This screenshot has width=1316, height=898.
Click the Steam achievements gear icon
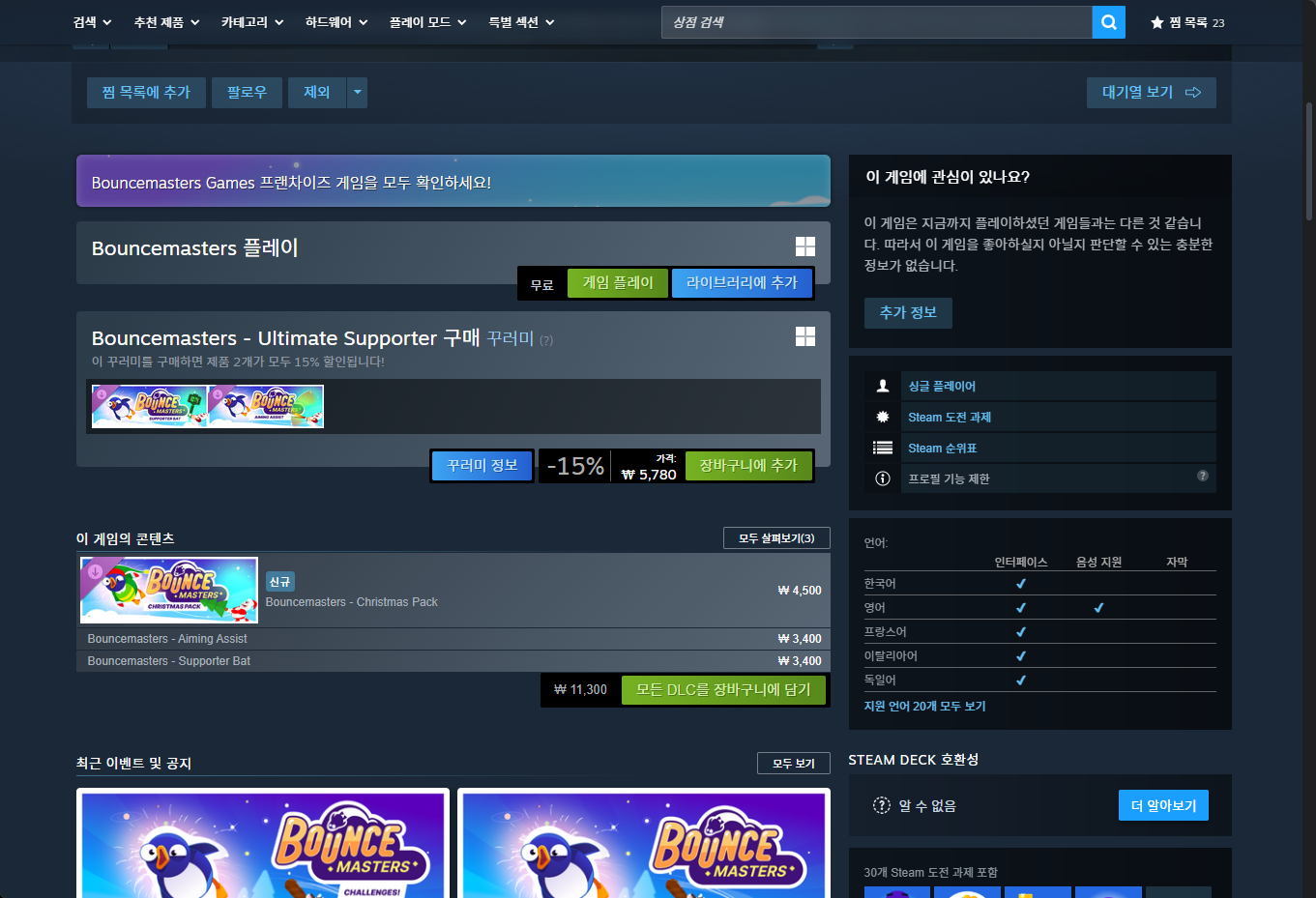[883, 417]
